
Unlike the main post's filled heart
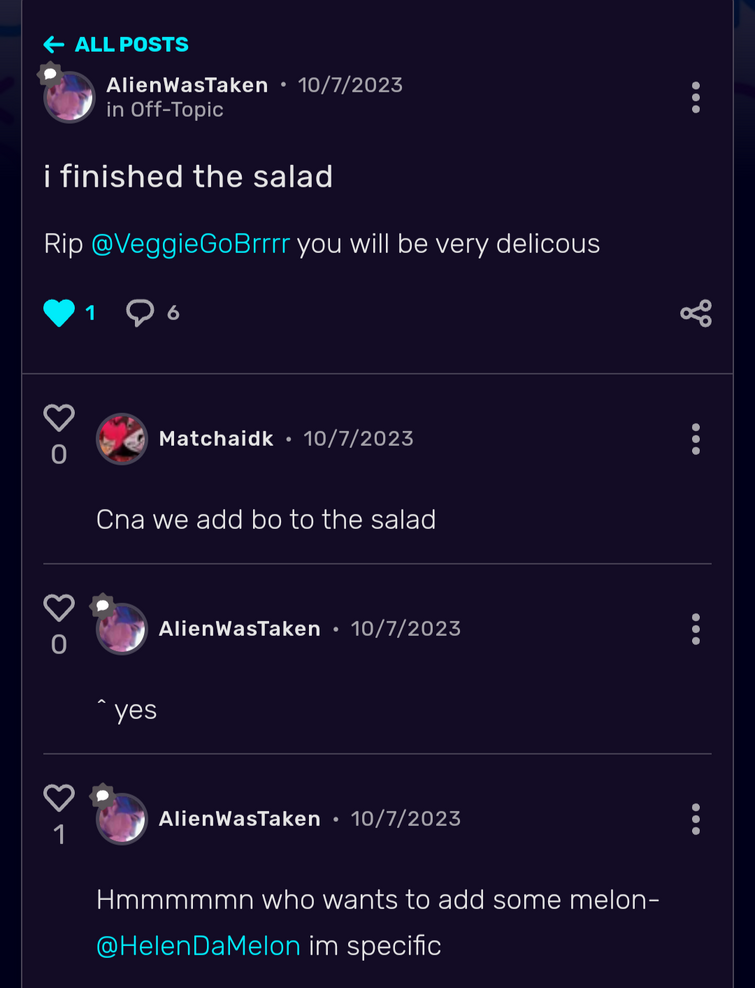coord(59,313)
